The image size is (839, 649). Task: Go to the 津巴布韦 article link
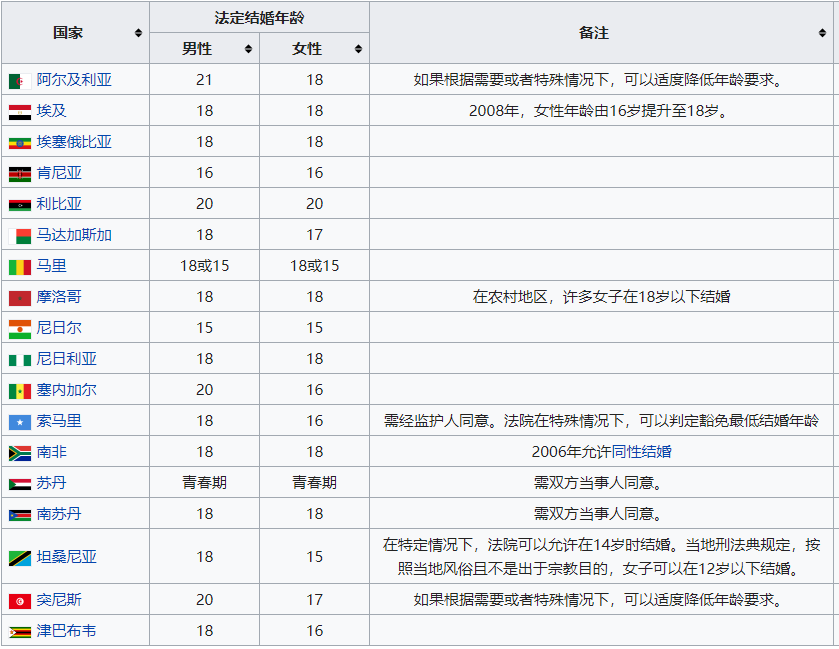click(x=66, y=631)
